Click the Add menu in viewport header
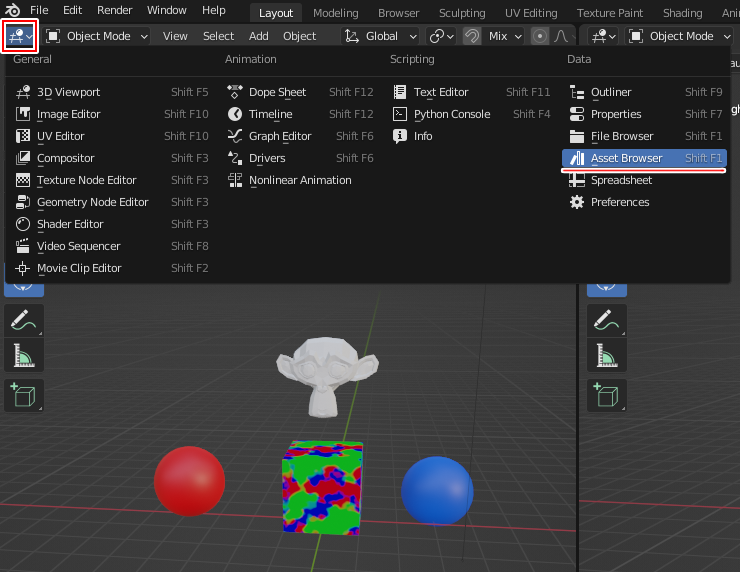The height and width of the screenshot is (572, 740). (x=258, y=36)
